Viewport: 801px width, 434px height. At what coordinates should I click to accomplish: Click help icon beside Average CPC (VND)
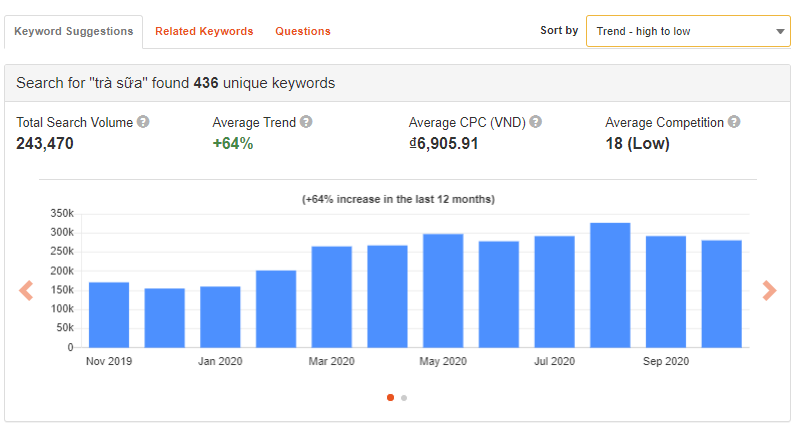[535, 122]
